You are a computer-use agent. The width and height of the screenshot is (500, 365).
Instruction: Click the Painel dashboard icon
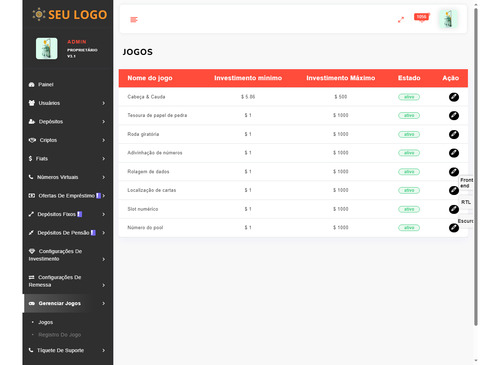click(x=32, y=85)
